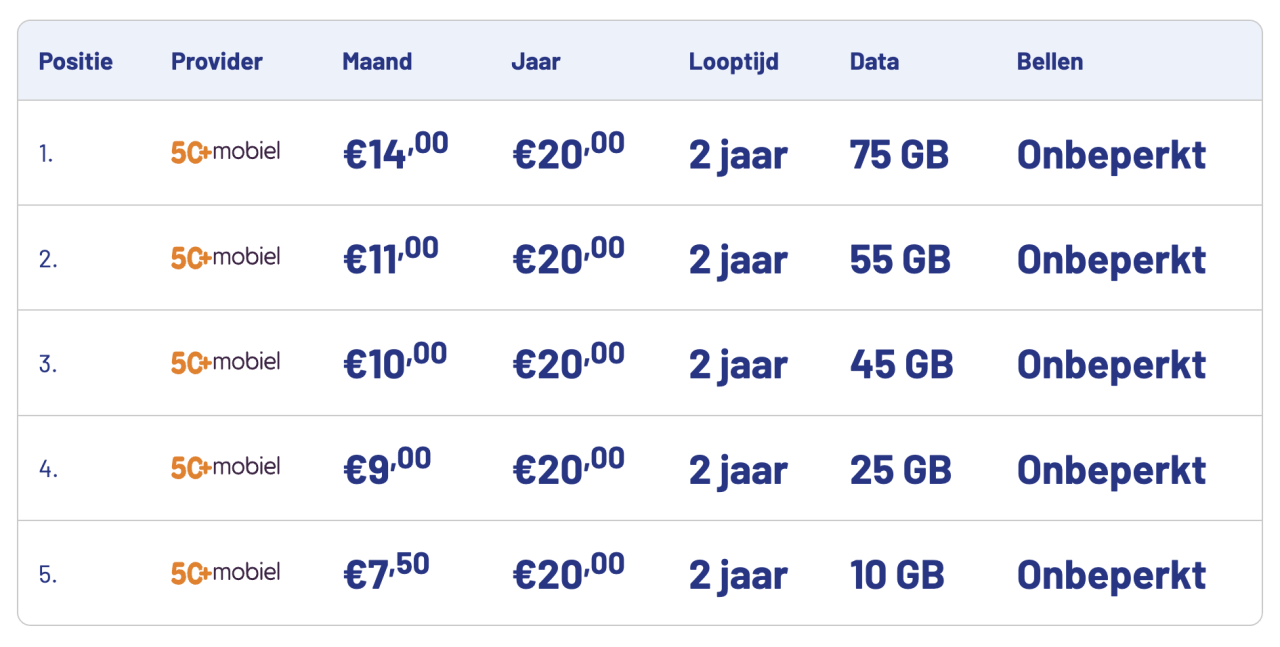Click the Data column header
This screenshot has width=1280, height=647.
click(874, 61)
